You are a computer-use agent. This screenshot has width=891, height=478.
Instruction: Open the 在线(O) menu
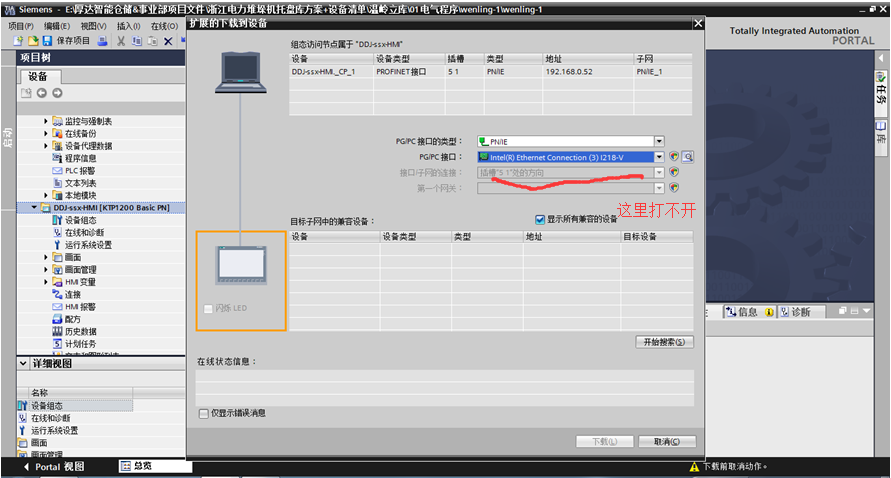click(x=164, y=26)
